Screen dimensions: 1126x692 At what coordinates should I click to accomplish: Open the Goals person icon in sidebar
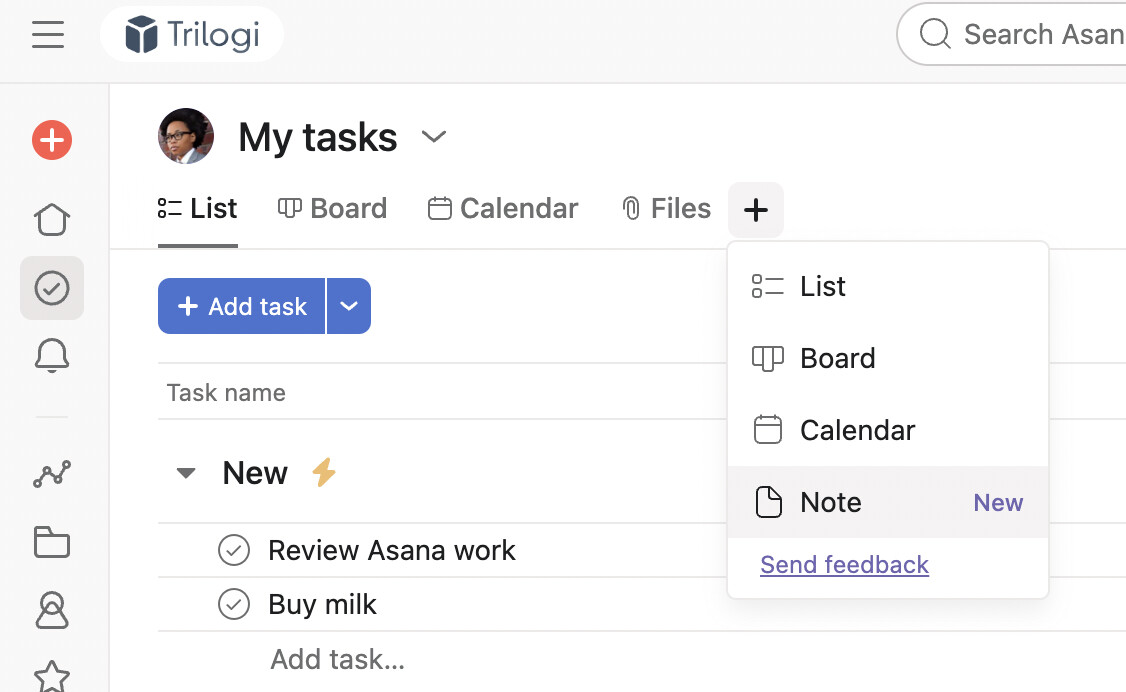pos(52,609)
